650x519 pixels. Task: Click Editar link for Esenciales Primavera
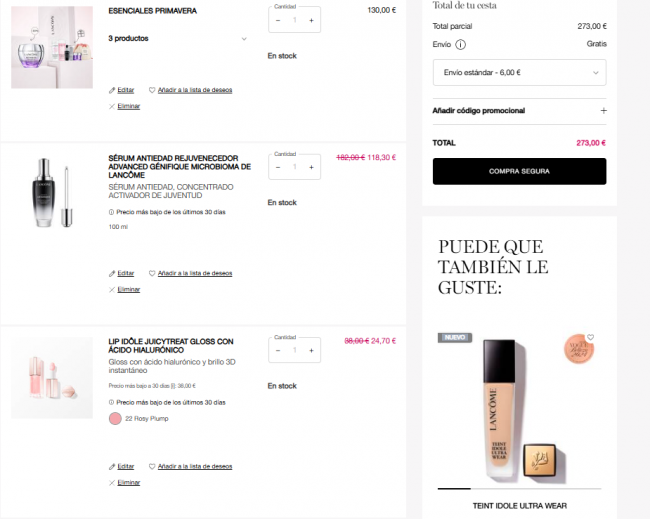click(x=126, y=90)
